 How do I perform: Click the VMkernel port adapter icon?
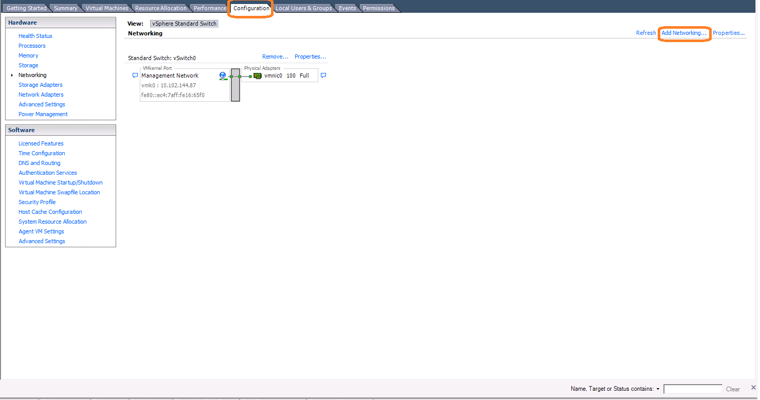(222, 76)
